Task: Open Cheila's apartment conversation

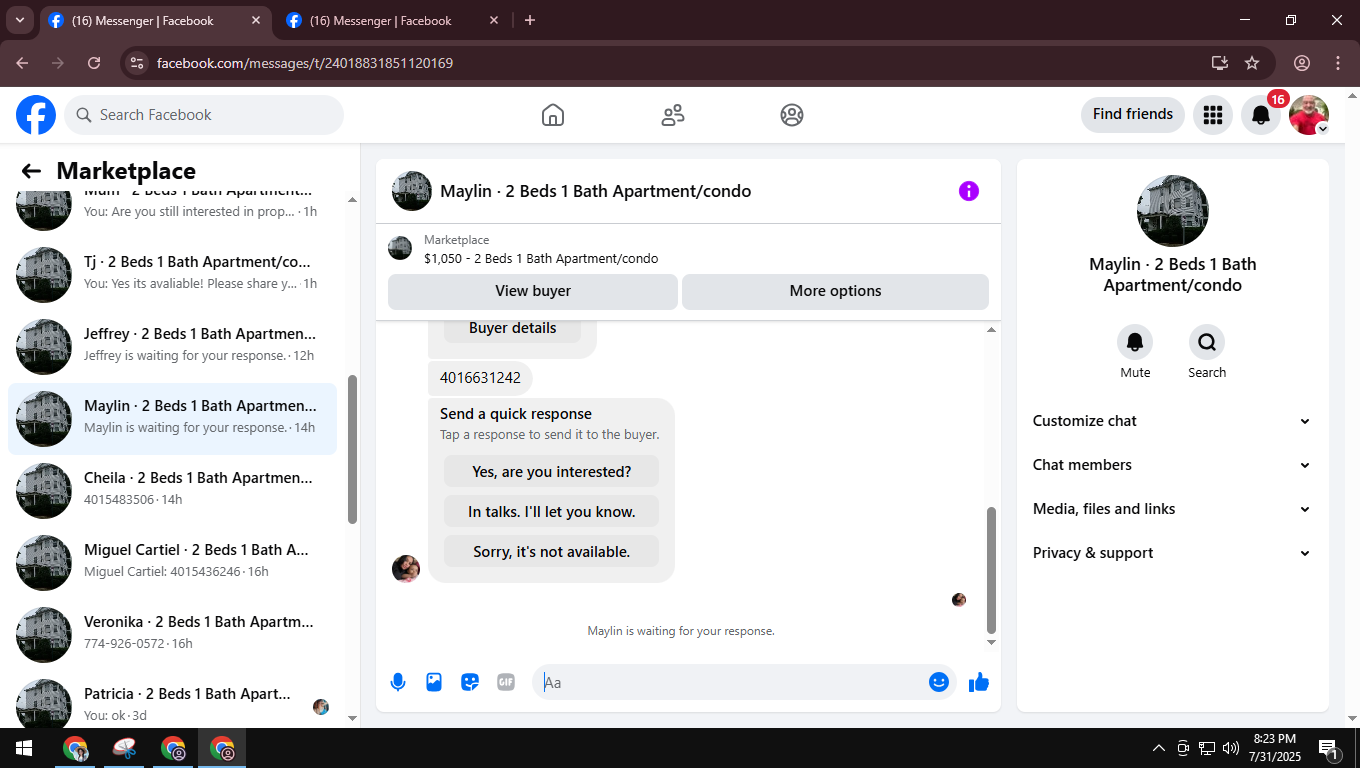Action: pos(172,491)
